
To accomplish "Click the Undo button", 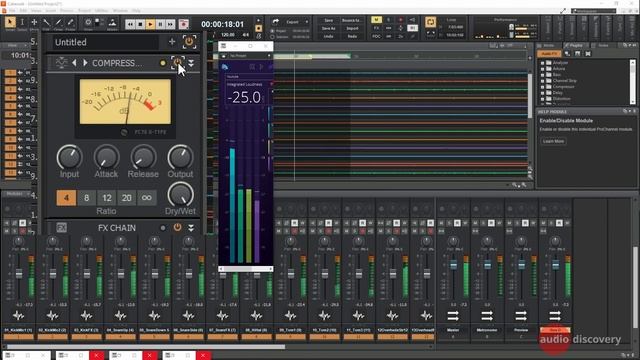I will coord(329,36).
